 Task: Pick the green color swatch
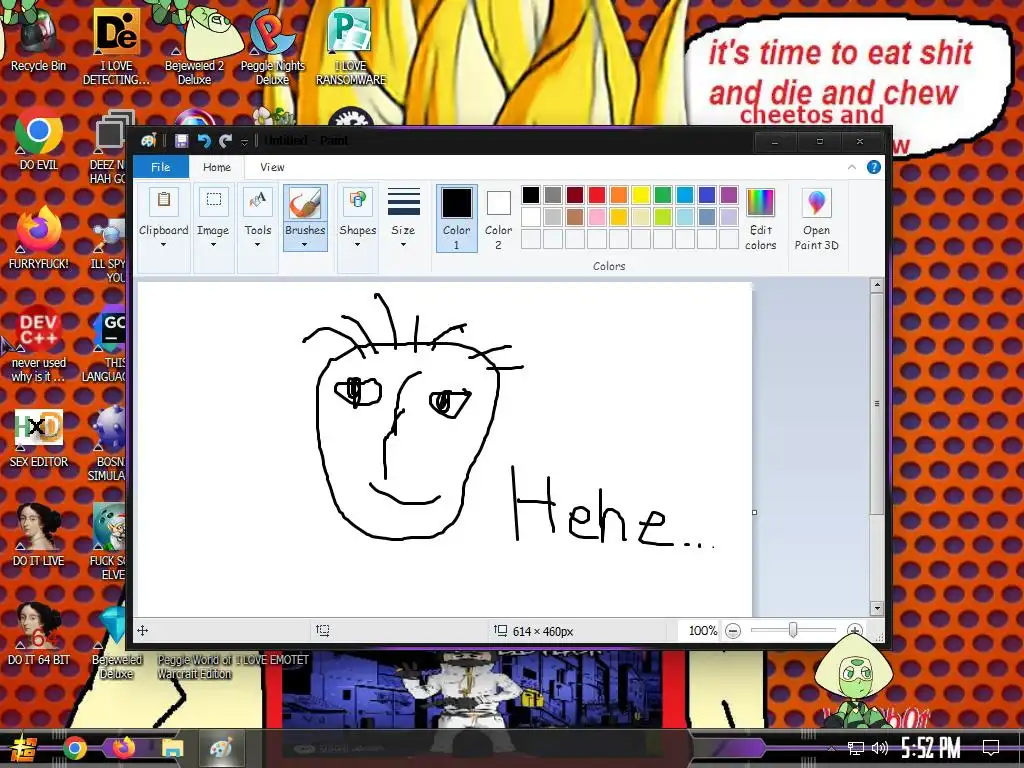click(x=663, y=195)
